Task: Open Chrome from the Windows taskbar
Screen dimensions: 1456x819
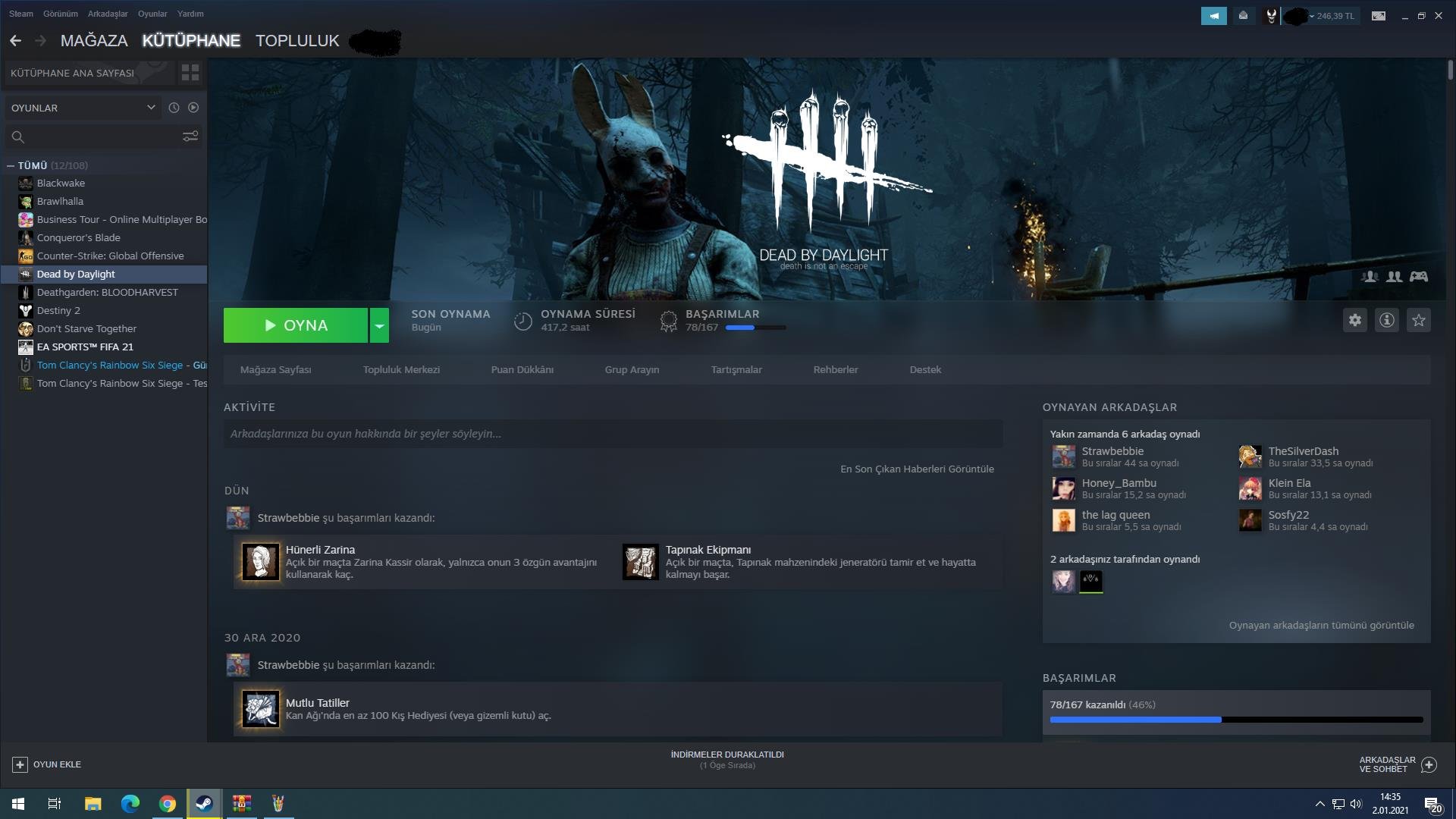Action: 167,804
